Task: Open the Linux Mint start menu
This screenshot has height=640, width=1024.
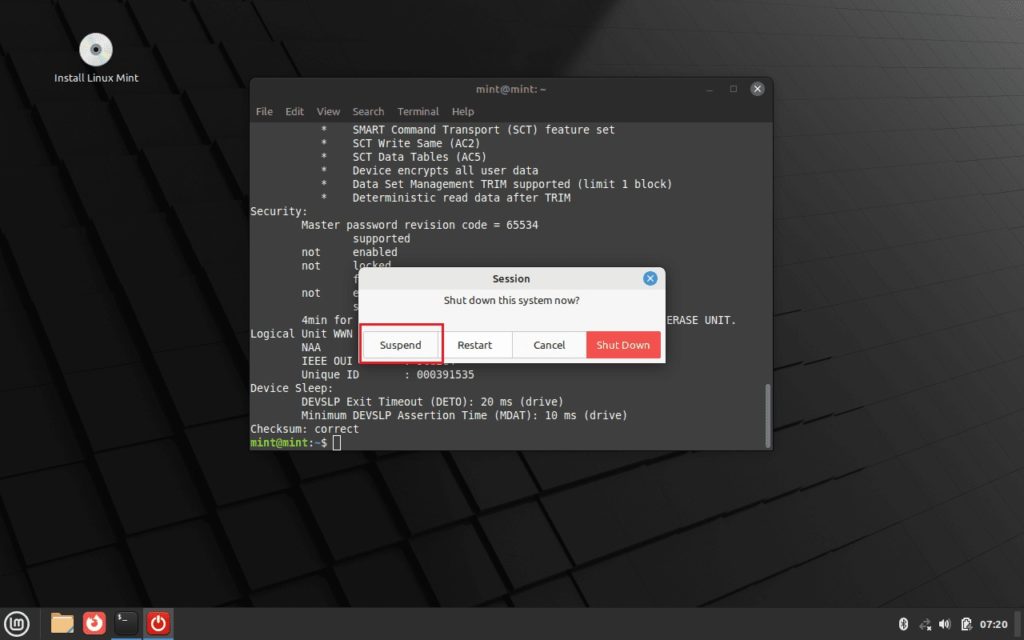Action: point(16,624)
